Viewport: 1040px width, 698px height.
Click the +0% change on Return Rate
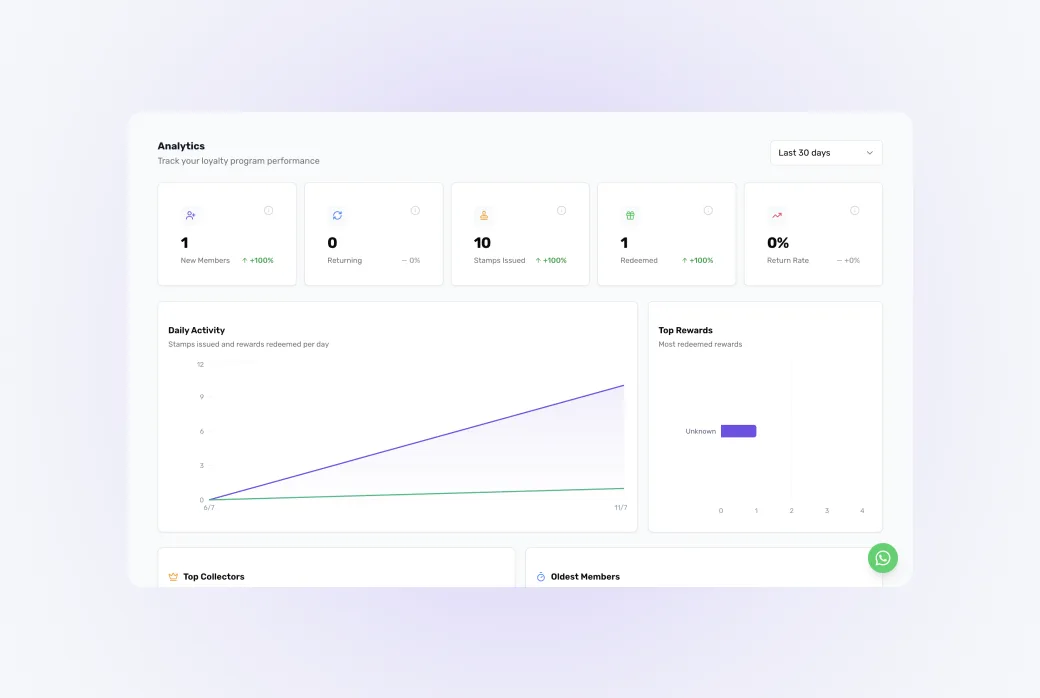848,261
